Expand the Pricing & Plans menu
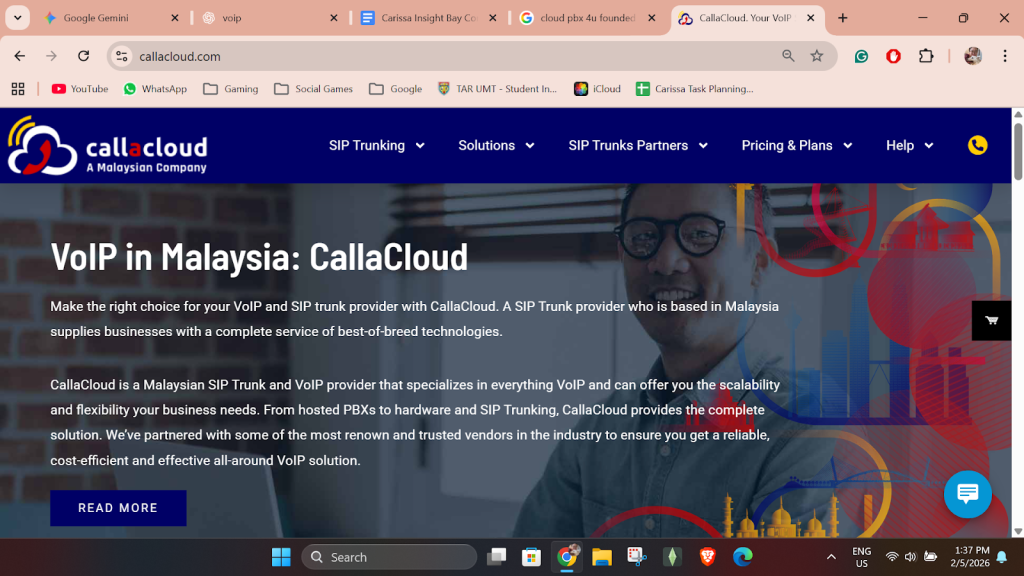 click(x=797, y=146)
